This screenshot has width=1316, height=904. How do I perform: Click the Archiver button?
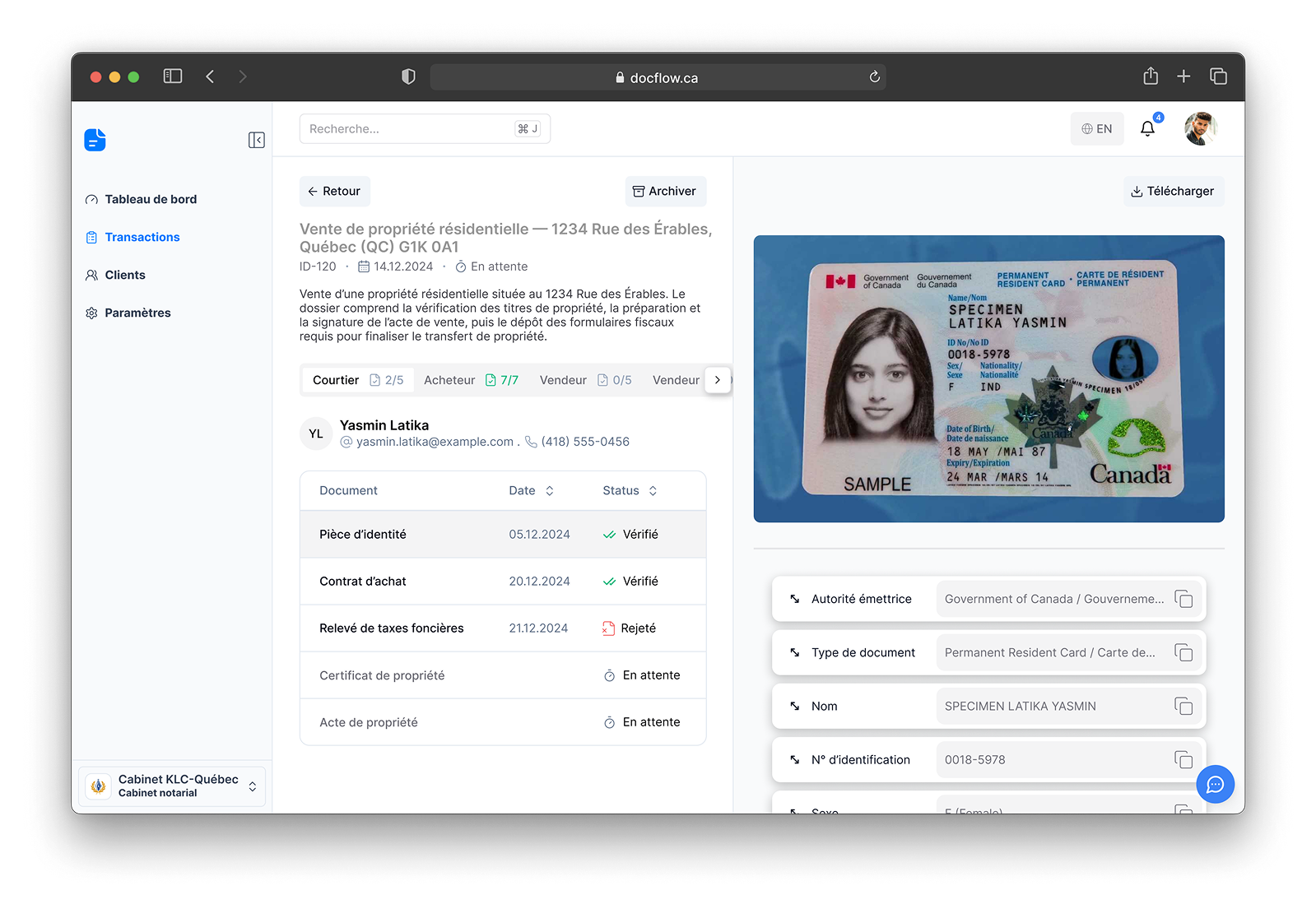click(x=665, y=191)
